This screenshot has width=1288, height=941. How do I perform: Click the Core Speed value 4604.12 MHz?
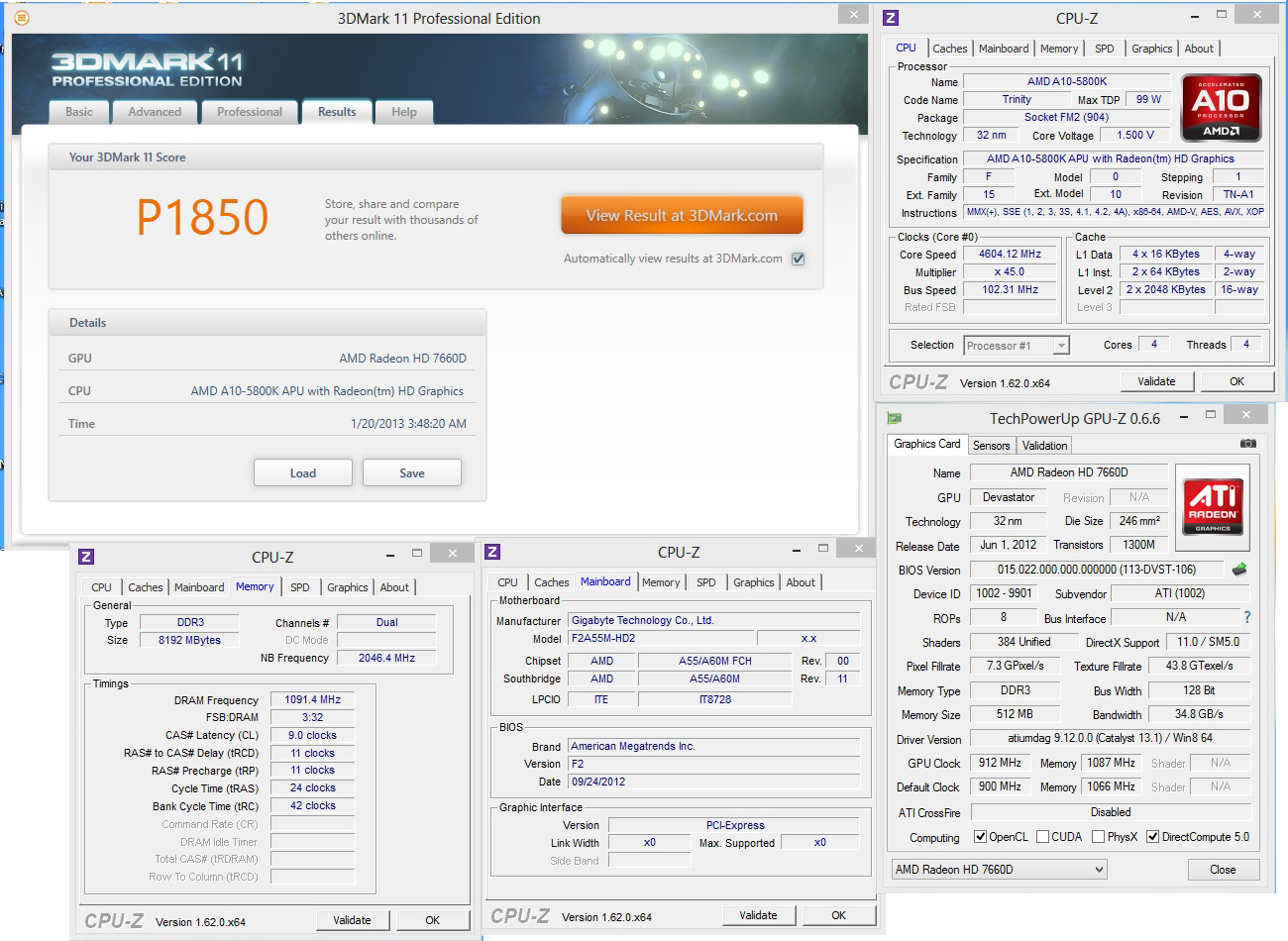[x=1010, y=255]
